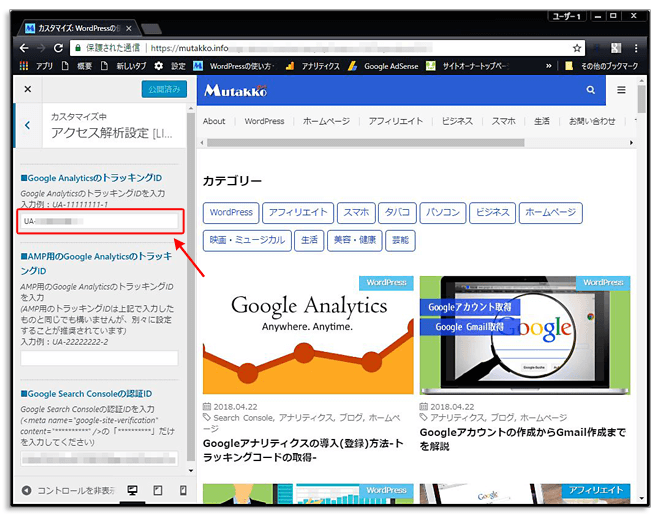Open the Apps bookmark grid icon

[24, 66]
